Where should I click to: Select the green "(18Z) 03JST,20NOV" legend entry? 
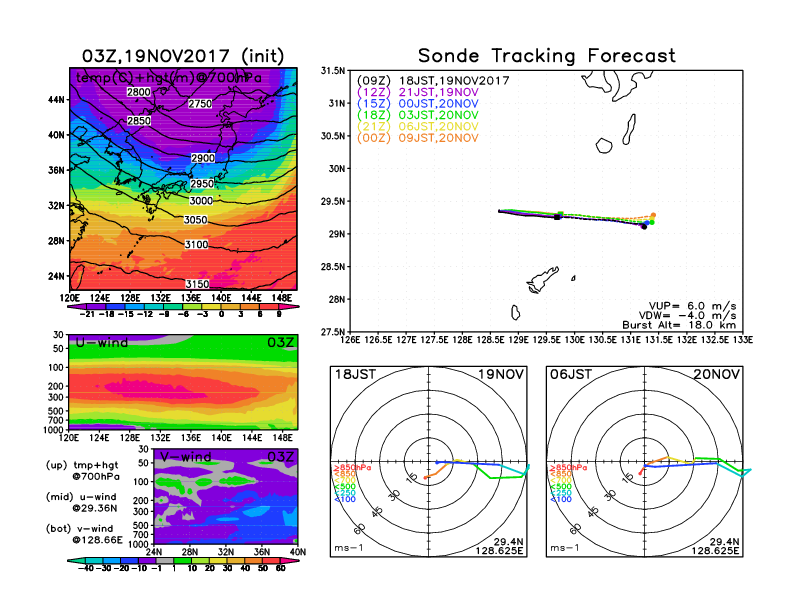tap(417, 115)
